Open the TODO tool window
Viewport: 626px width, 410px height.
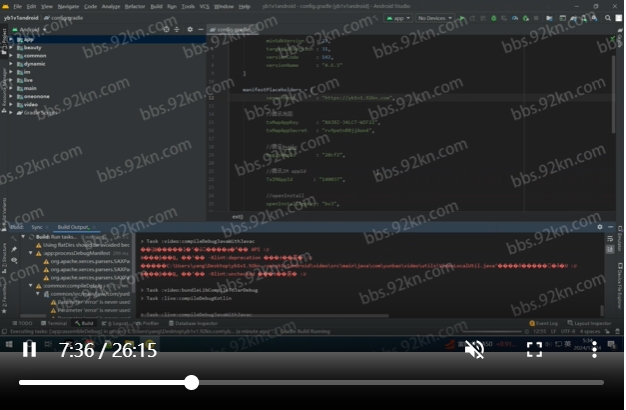tap(24, 323)
